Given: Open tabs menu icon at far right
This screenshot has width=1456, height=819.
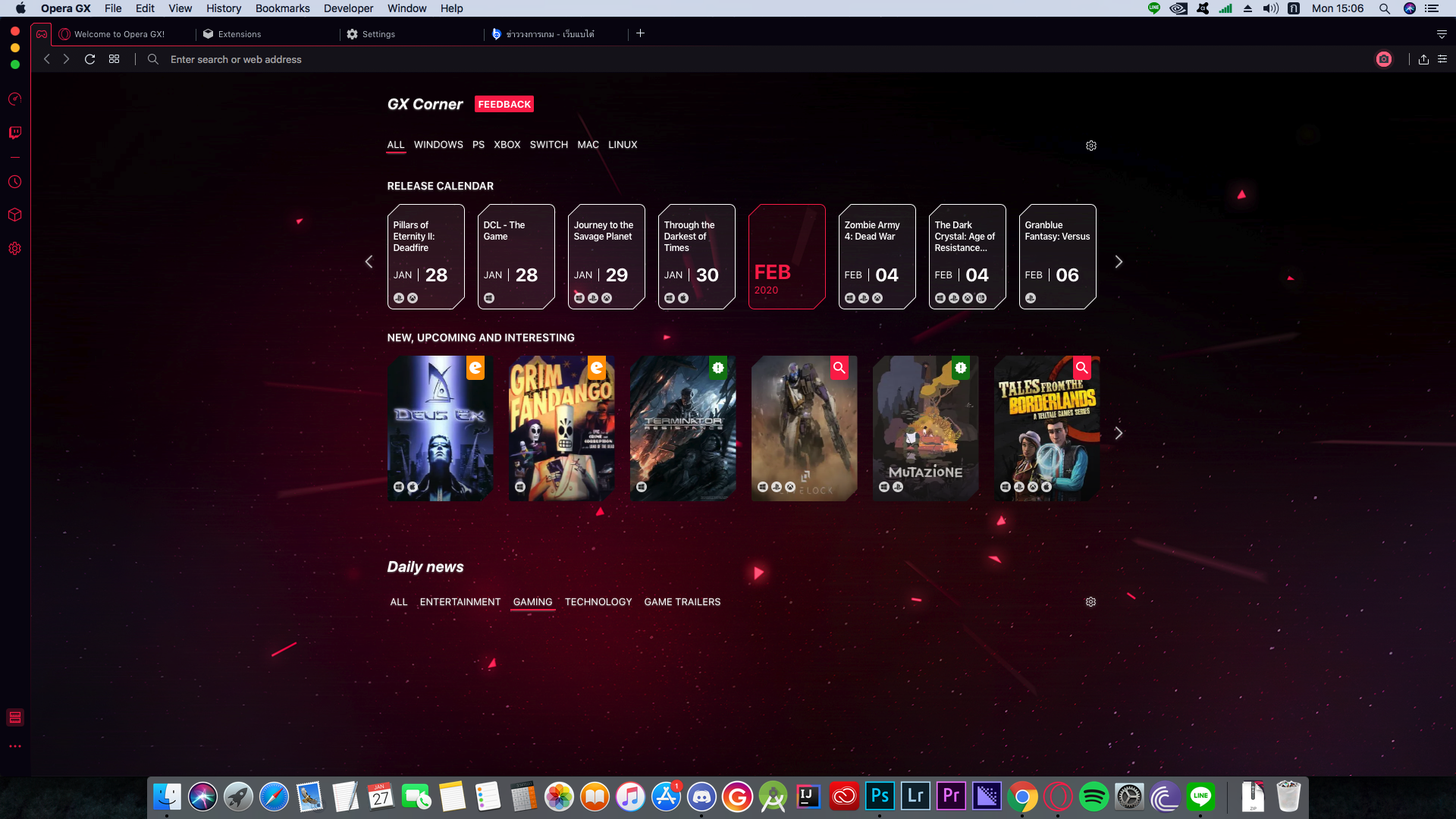Looking at the screenshot, I should (1442, 34).
